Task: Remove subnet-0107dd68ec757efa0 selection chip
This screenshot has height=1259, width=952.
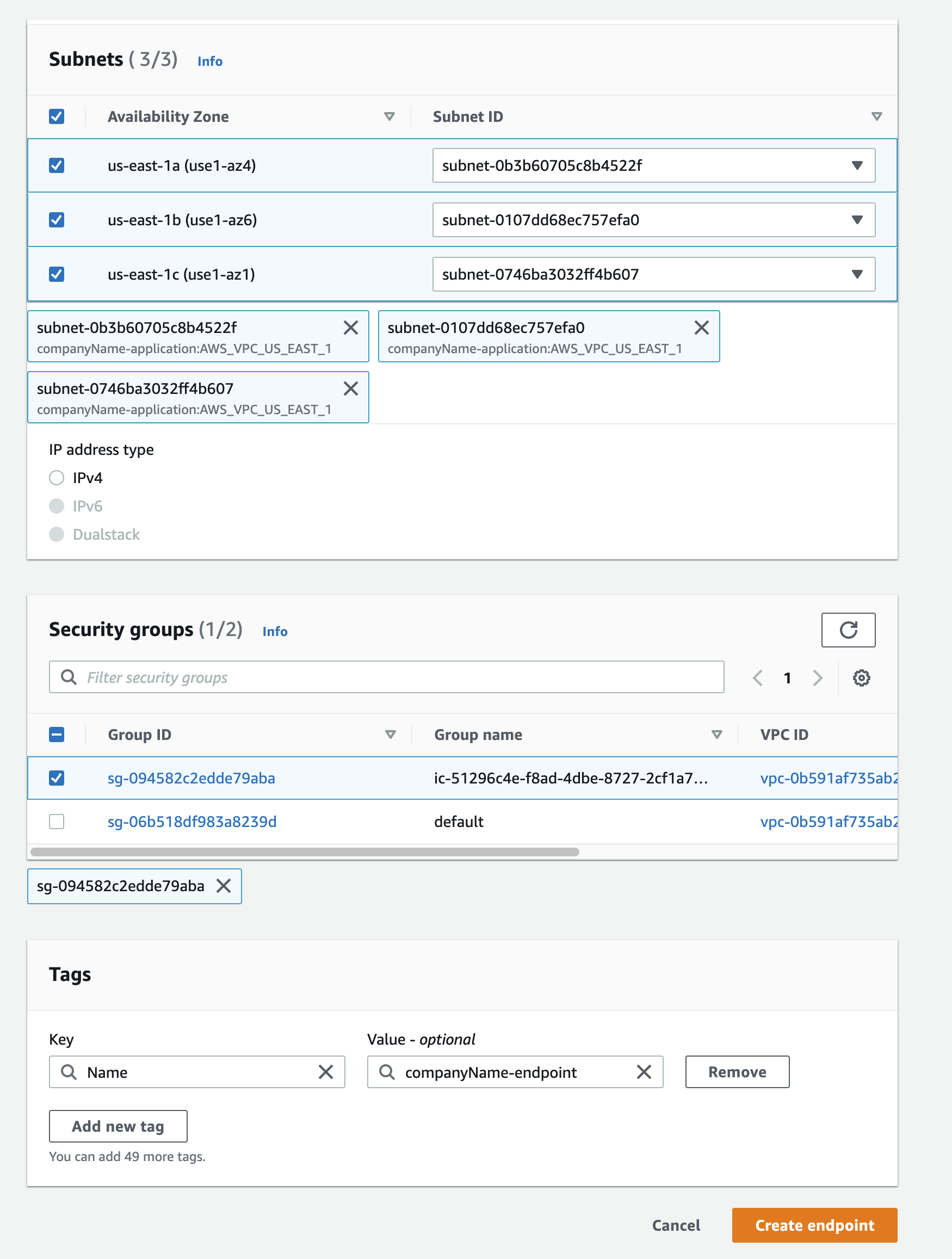Action: tap(701, 328)
